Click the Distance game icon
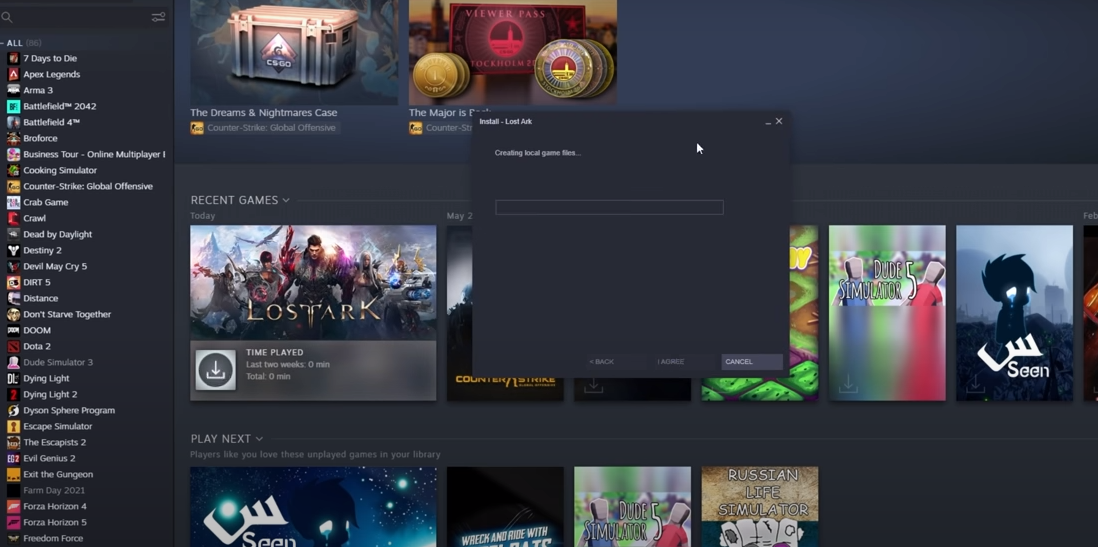Image resolution: width=1098 pixels, height=547 pixels. [x=13, y=298]
